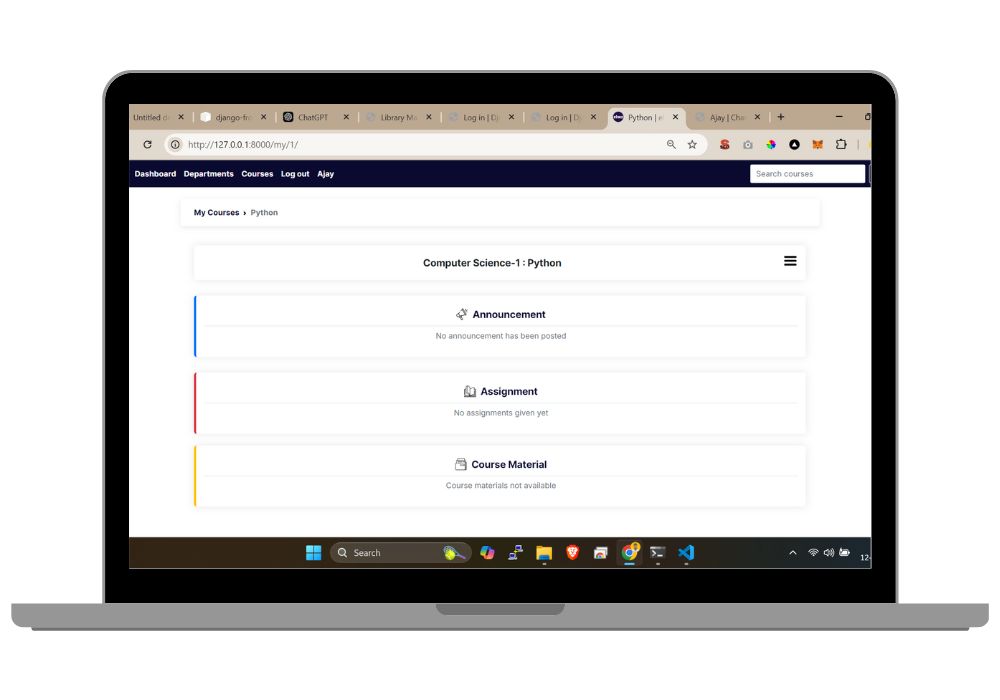Click the browser Extensions puzzle icon

[x=841, y=144]
